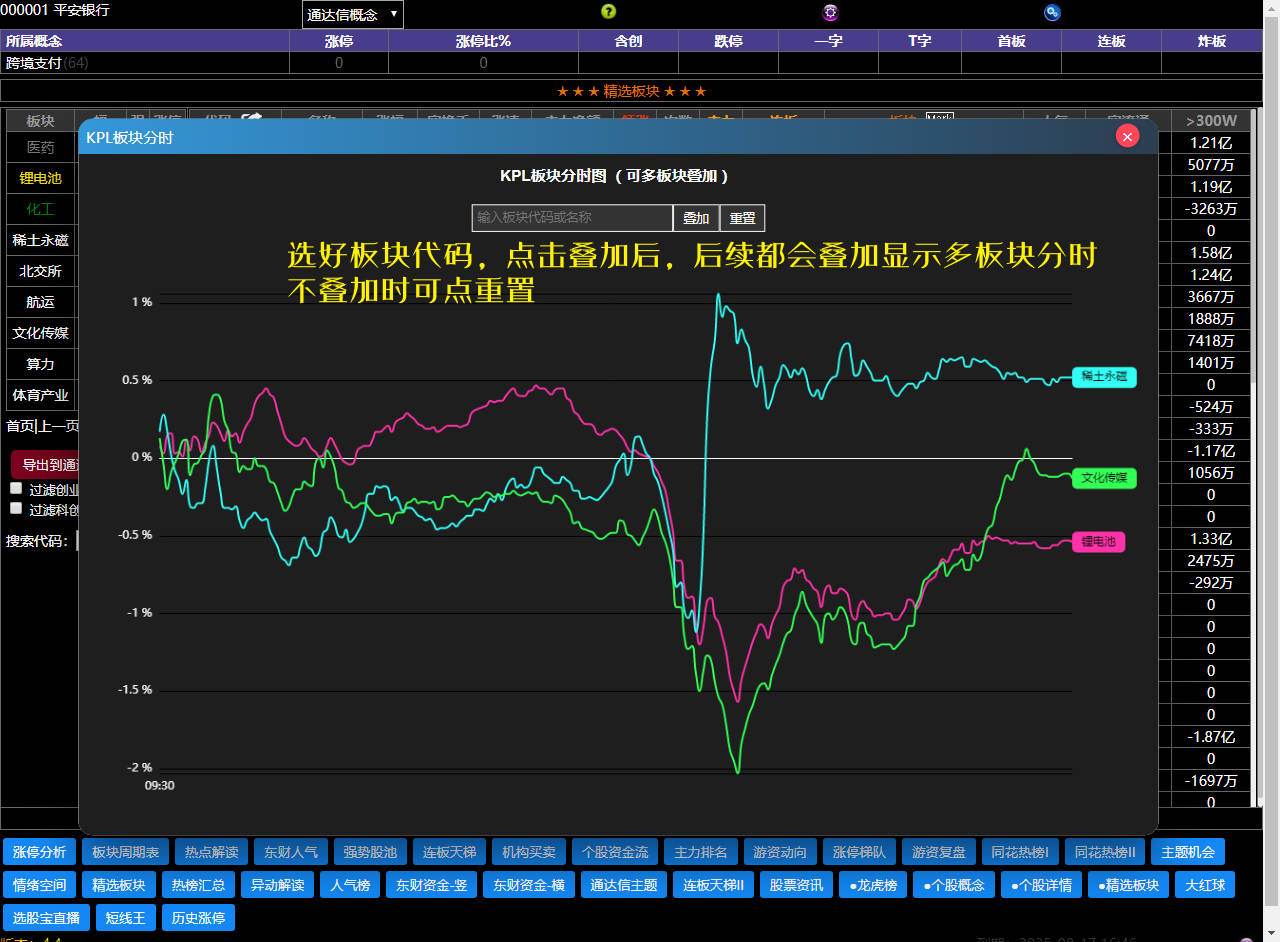Click the 锂电池 pink legend label
Viewport: 1280px width, 942px height.
coord(1098,542)
